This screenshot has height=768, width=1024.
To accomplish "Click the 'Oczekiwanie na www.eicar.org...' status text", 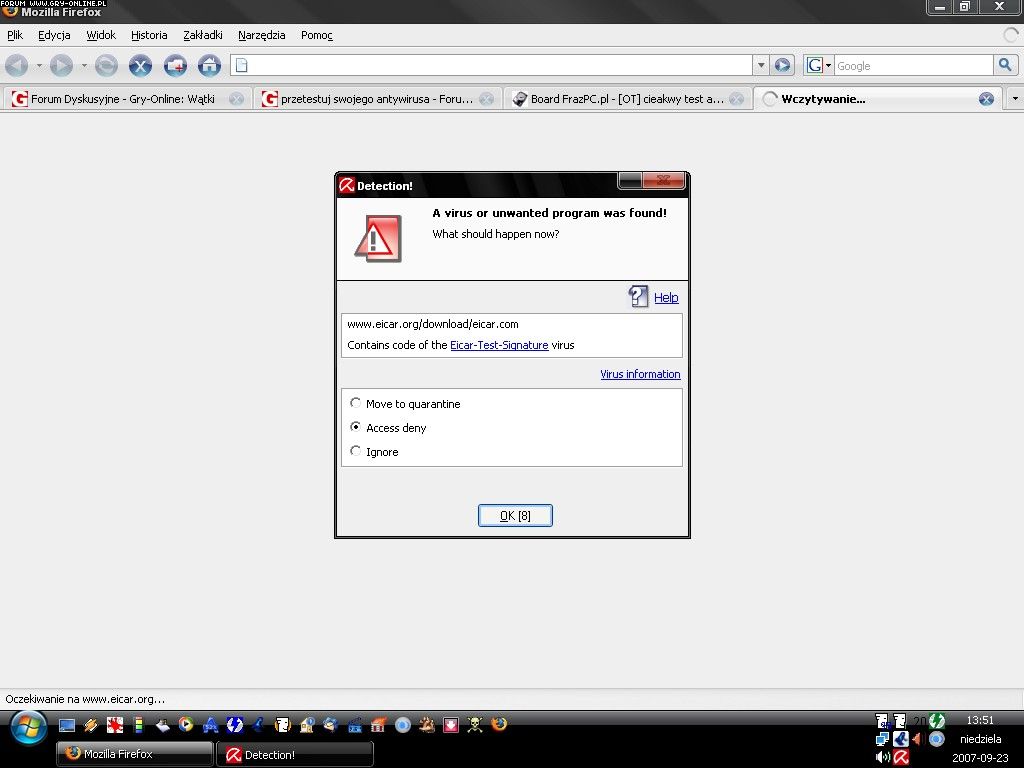I will tap(85, 699).
